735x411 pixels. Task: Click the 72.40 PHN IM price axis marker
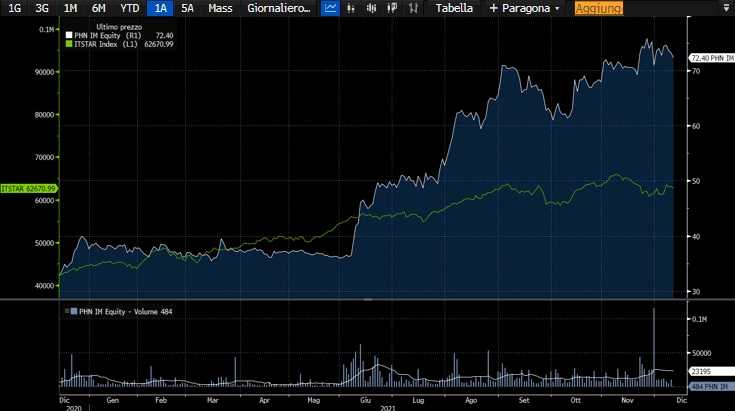(712, 58)
